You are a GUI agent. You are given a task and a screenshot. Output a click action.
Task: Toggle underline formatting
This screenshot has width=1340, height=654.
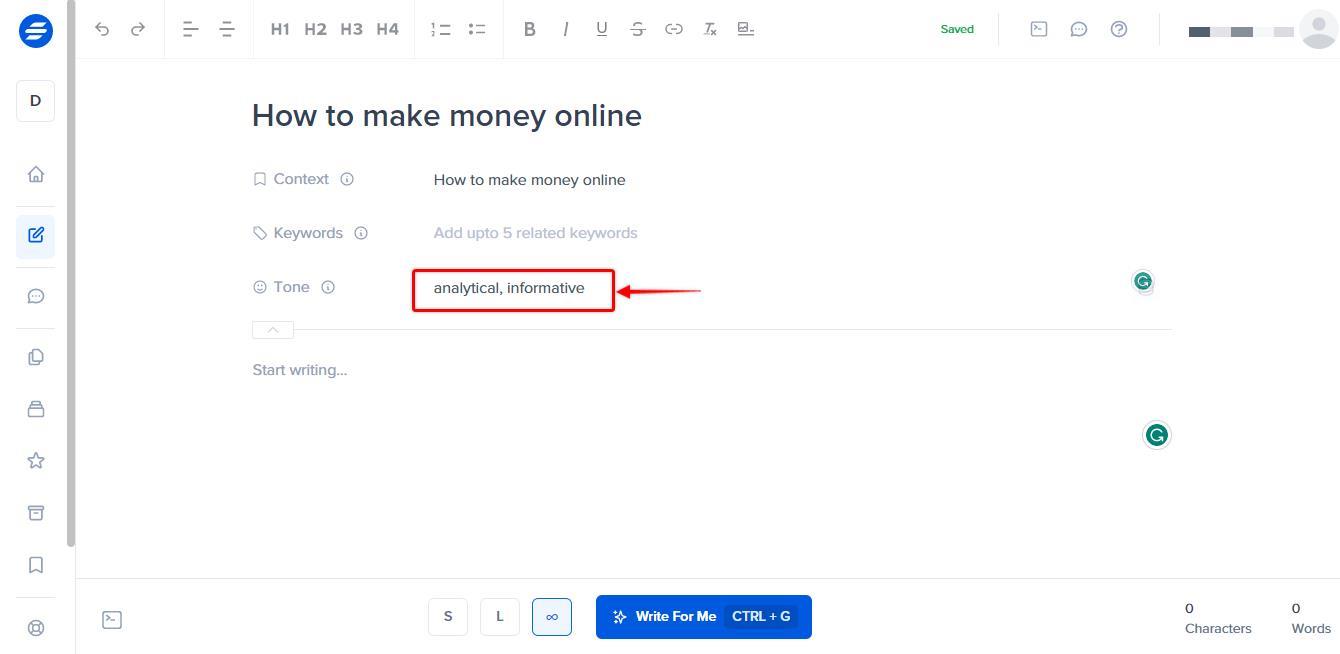pyautogui.click(x=602, y=29)
